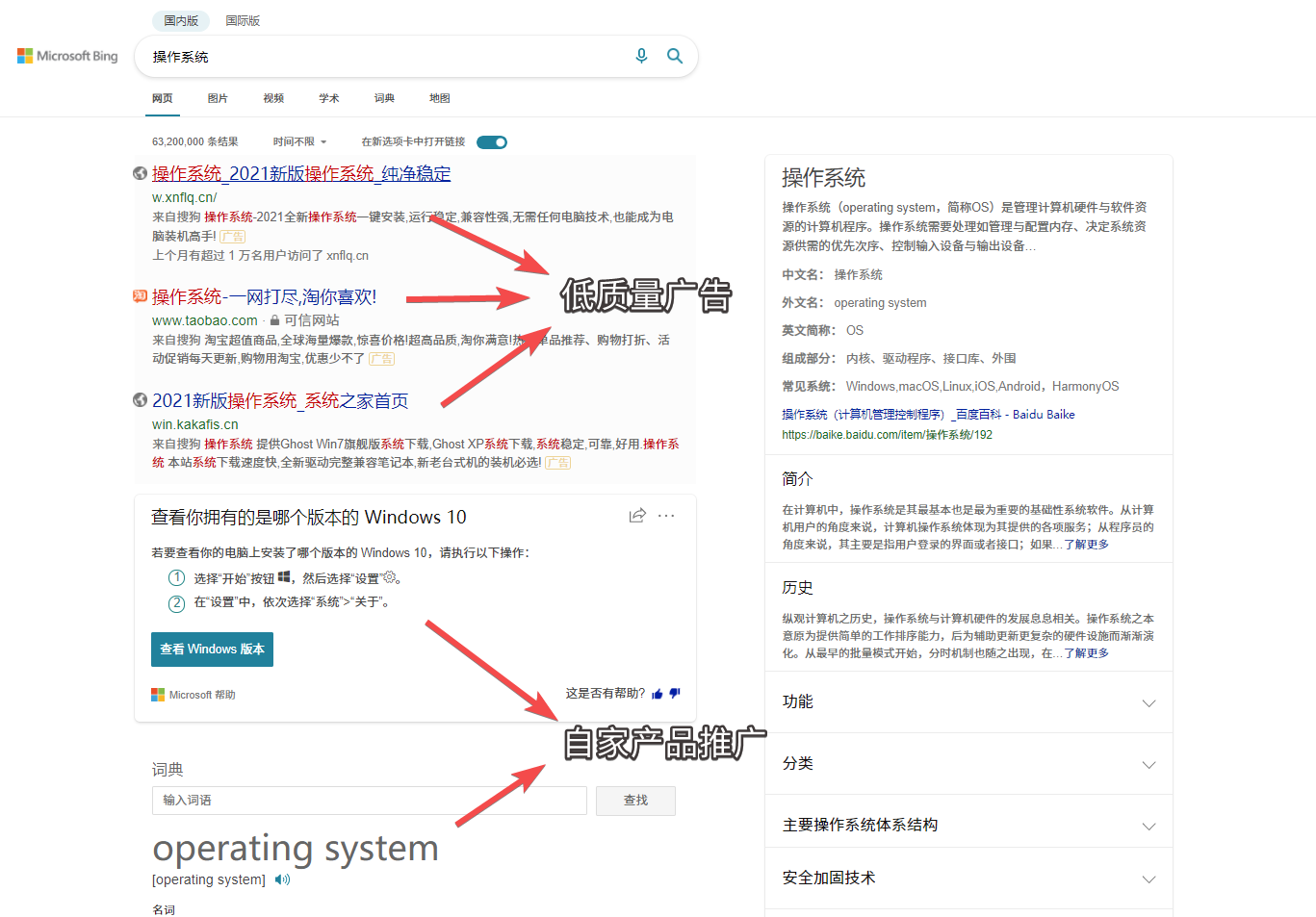
Task: Activate voice search microphone icon
Action: coord(641,56)
